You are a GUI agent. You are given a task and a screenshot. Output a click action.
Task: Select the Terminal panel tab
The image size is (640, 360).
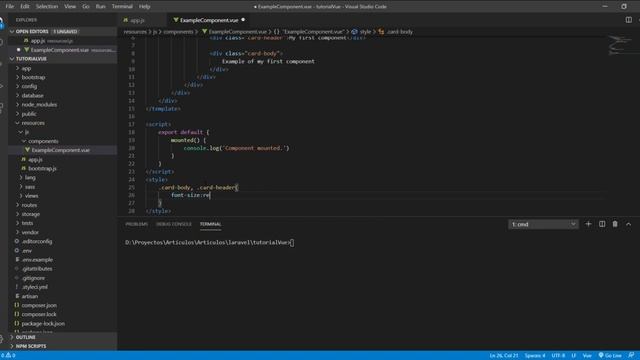[211, 224]
